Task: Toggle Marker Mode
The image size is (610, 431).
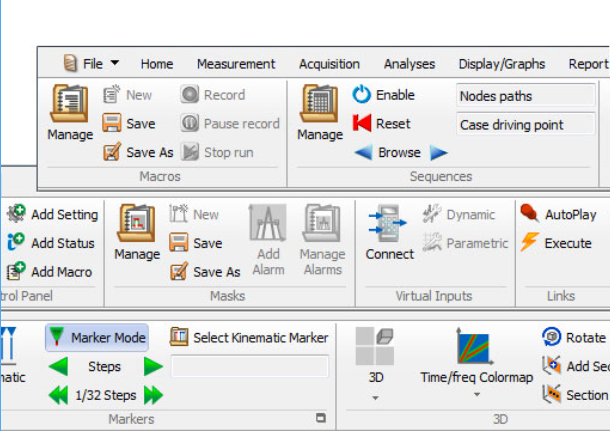Action: tap(97, 337)
